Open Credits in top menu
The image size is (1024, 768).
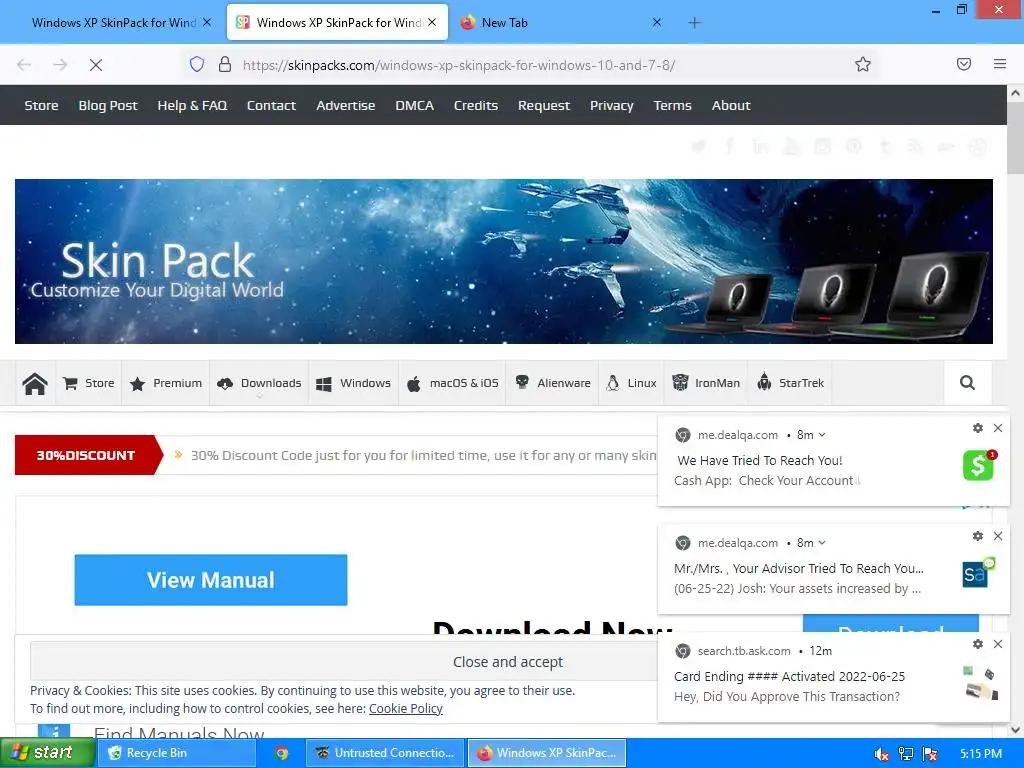pyautogui.click(x=475, y=105)
